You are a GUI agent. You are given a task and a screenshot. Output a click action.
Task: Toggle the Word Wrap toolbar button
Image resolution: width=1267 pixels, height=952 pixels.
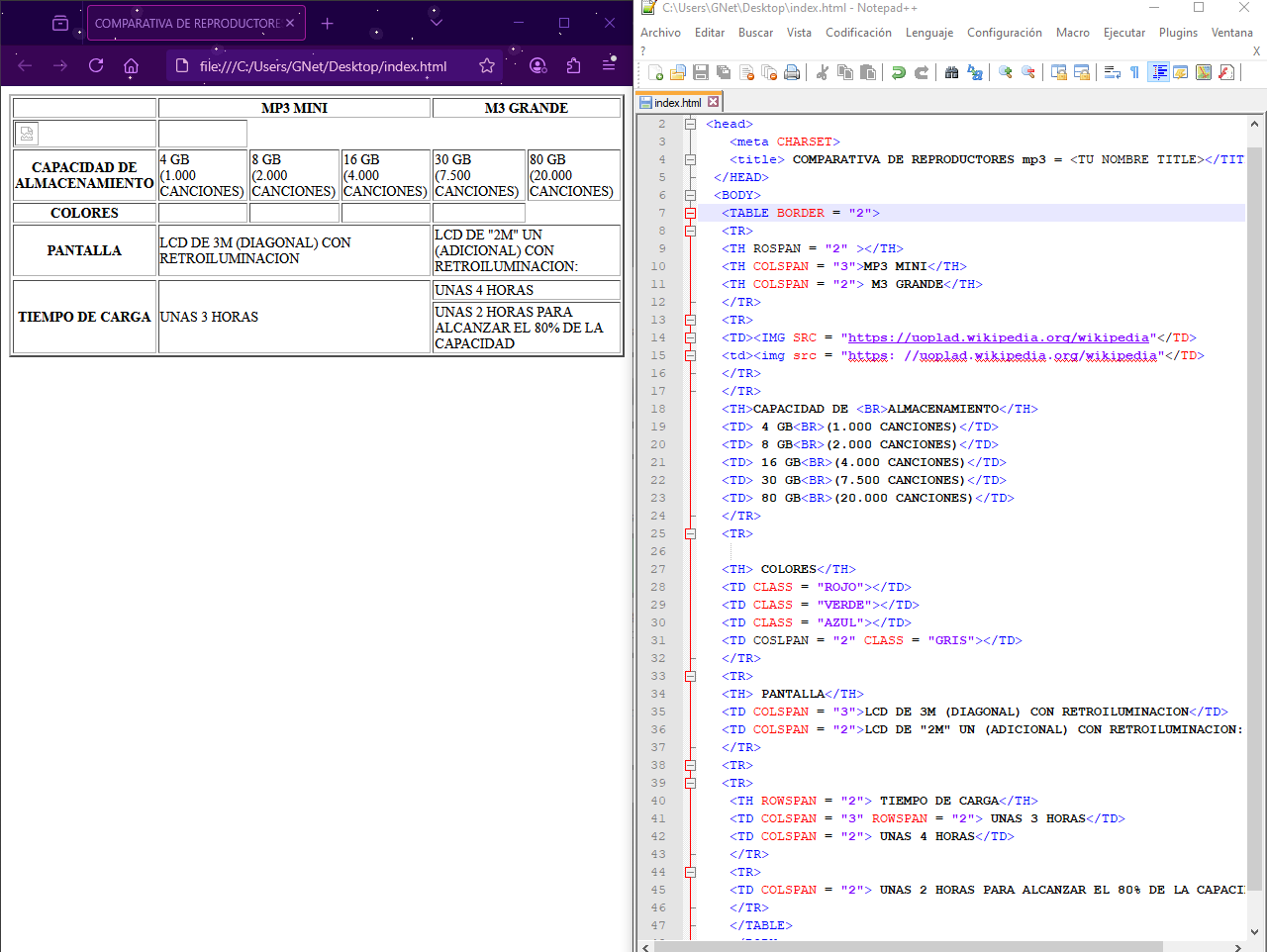(x=1112, y=72)
